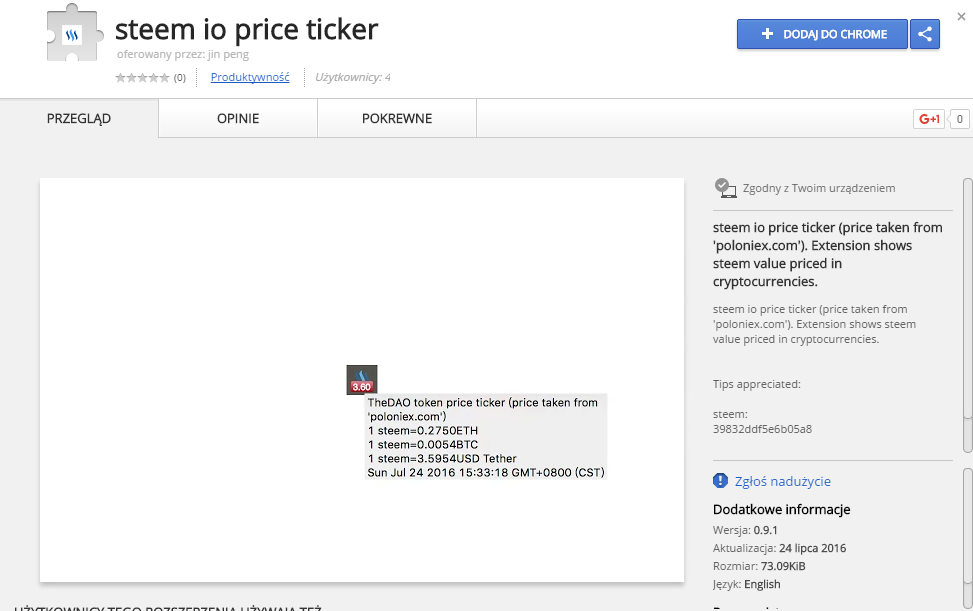The height and width of the screenshot is (611, 973).
Task: Click the steem ticker badge icon in preview
Action: pos(362,380)
